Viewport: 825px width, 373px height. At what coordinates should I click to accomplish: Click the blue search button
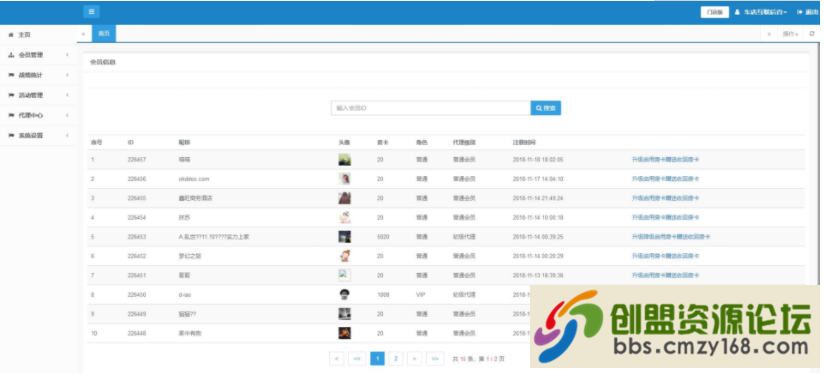(546, 108)
